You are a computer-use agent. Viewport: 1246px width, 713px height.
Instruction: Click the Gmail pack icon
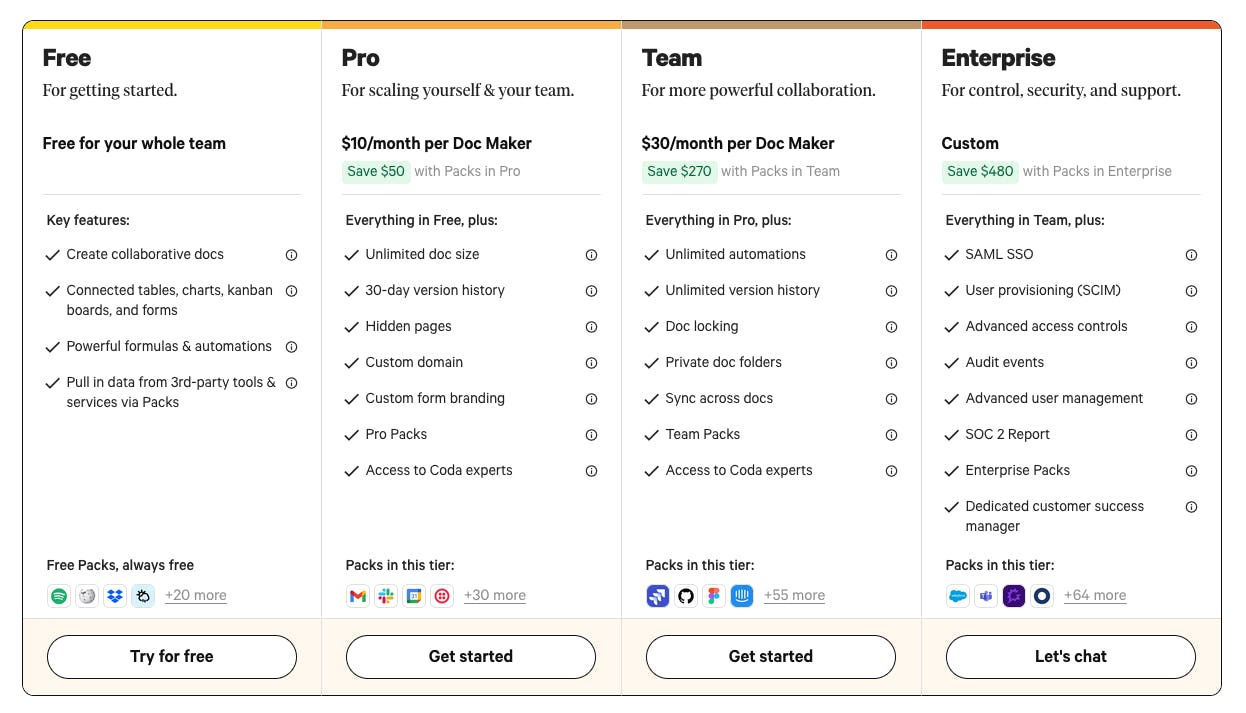point(358,596)
